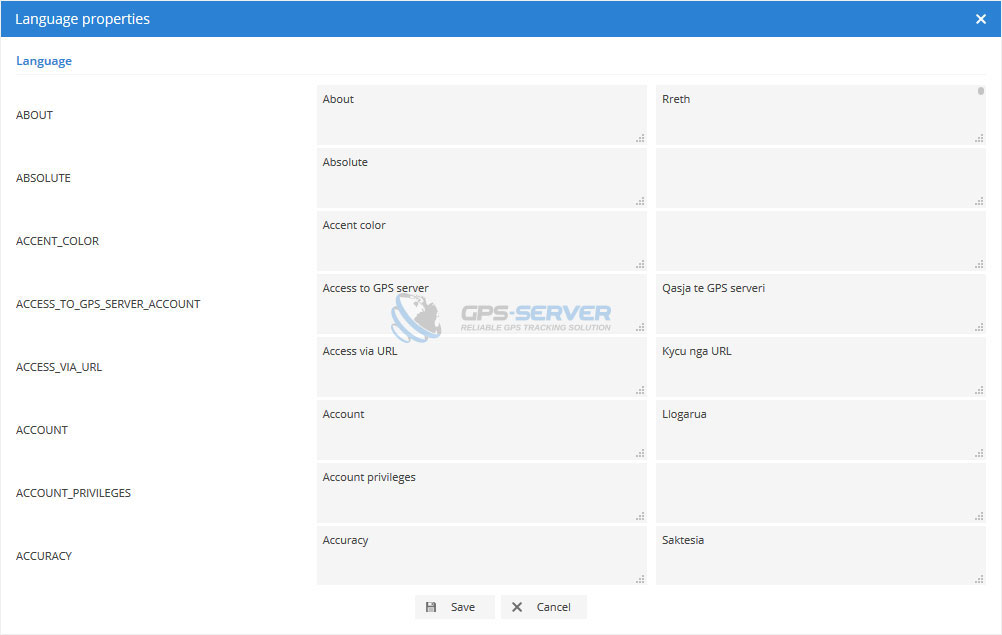This screenshot has height=635, width=1002.
Task: Select the Language section heading
Action: coord(44,61)
